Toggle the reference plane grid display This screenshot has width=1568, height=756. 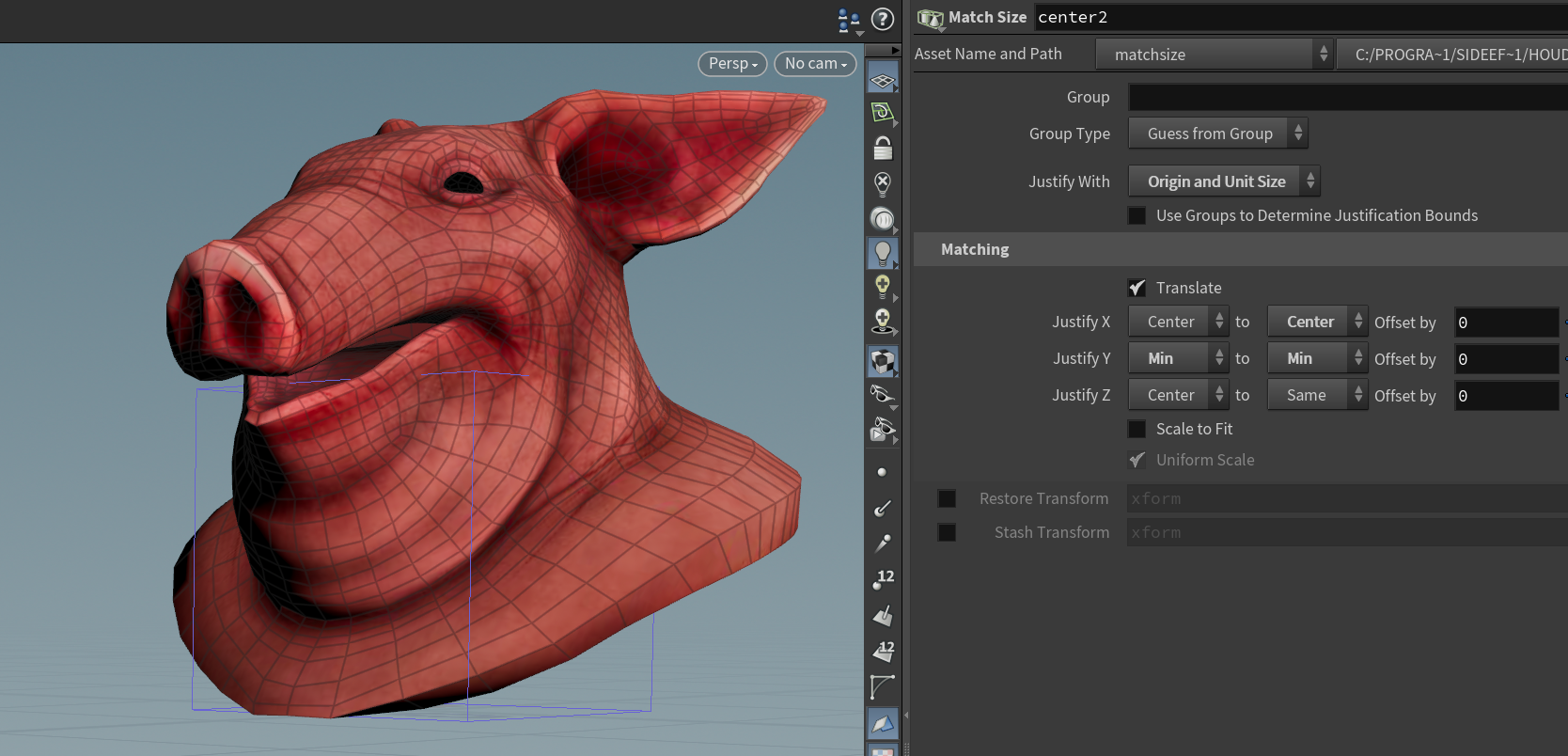coord(882,81)
